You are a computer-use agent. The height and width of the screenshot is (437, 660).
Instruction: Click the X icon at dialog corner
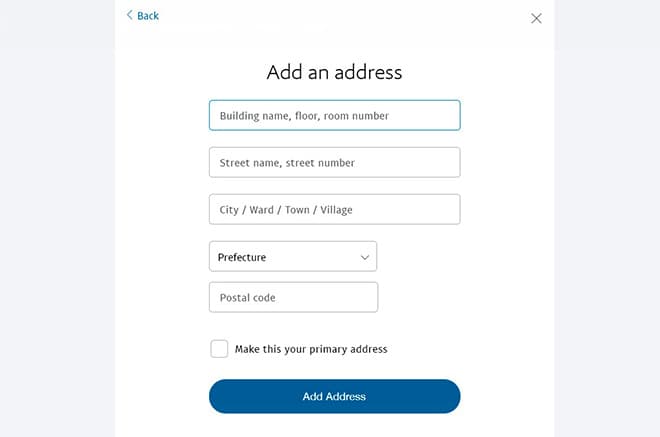pos(536,18)
